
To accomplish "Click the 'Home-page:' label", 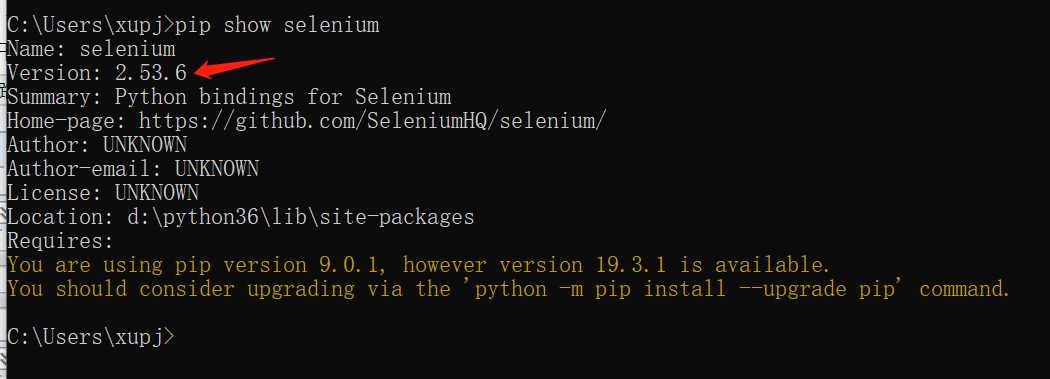I will coord(67,121).
